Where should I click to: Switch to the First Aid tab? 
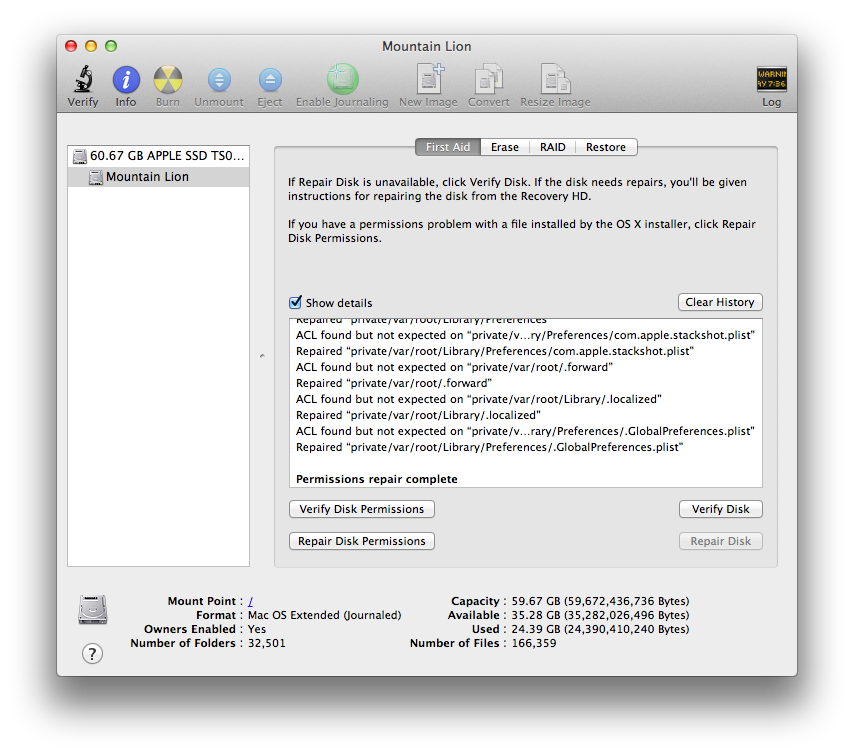click(448, 147)
